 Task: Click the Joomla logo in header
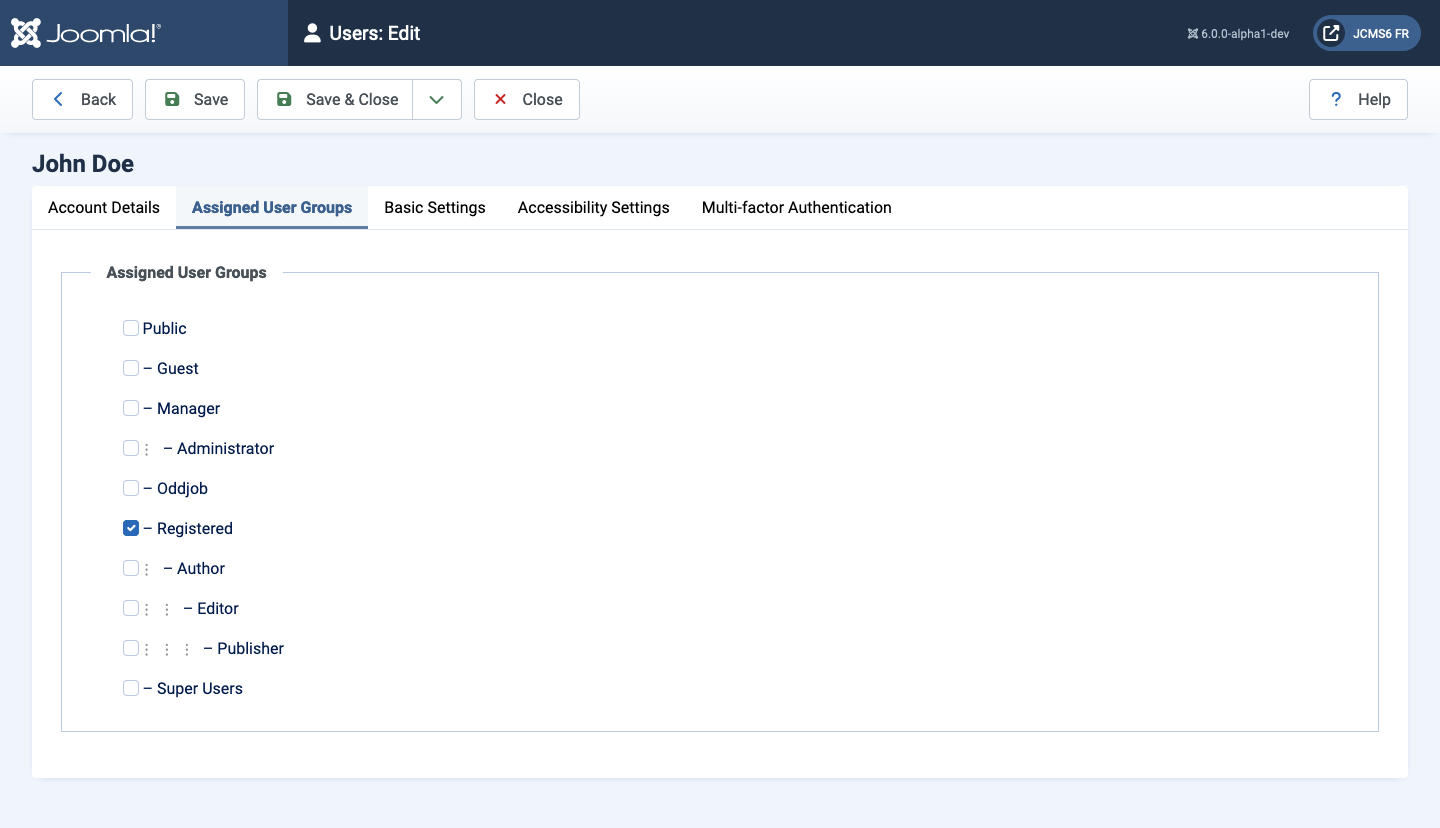[x=86, y=33]
